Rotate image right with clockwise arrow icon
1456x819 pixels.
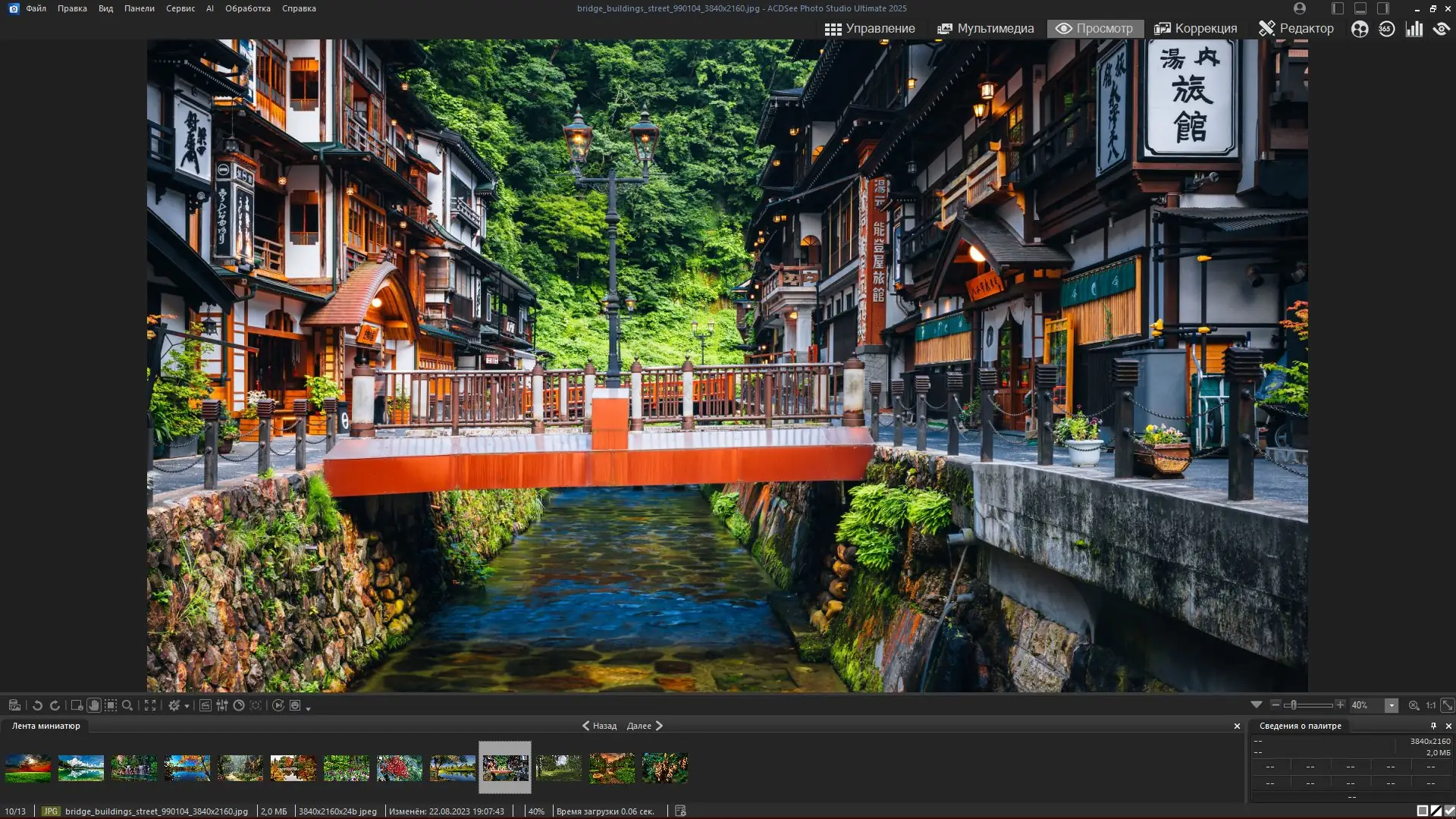point(55,705)
